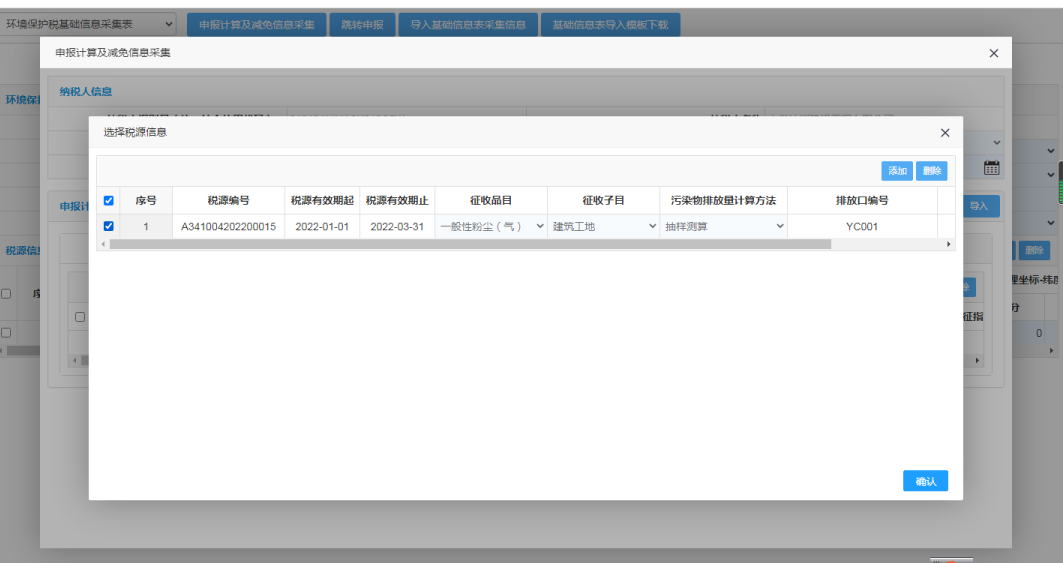Viewport: 1063px width, 563px height.
Task: Click left arrow of tax source table scrollbar
Action: pyautogui.click(x=103, y=244)
